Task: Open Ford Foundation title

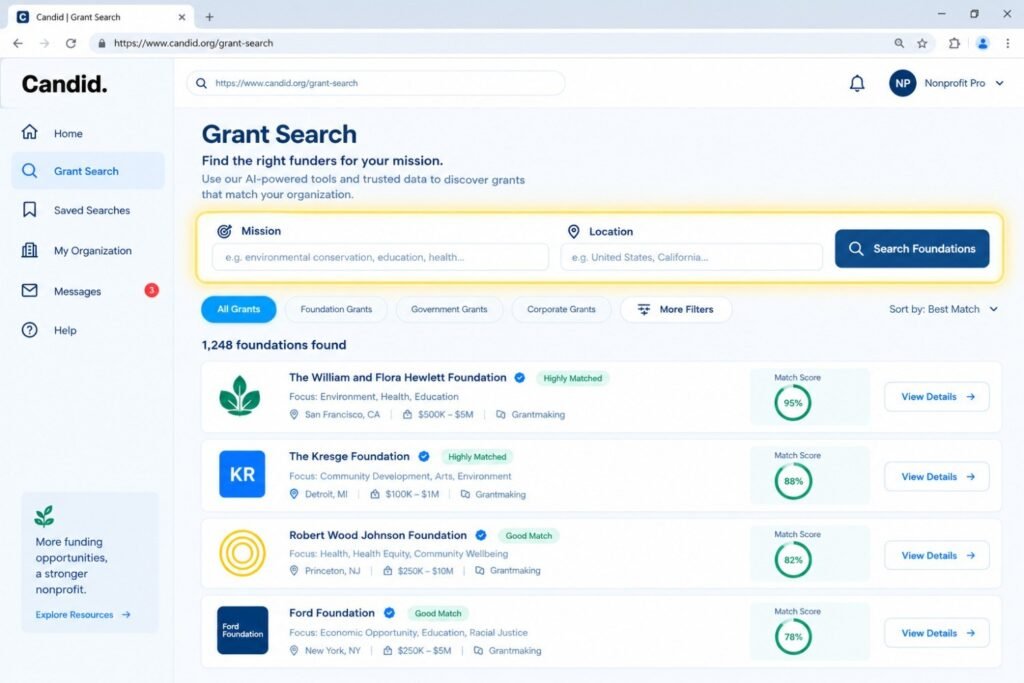Action: pyautogui.click(x=332, y=613)
